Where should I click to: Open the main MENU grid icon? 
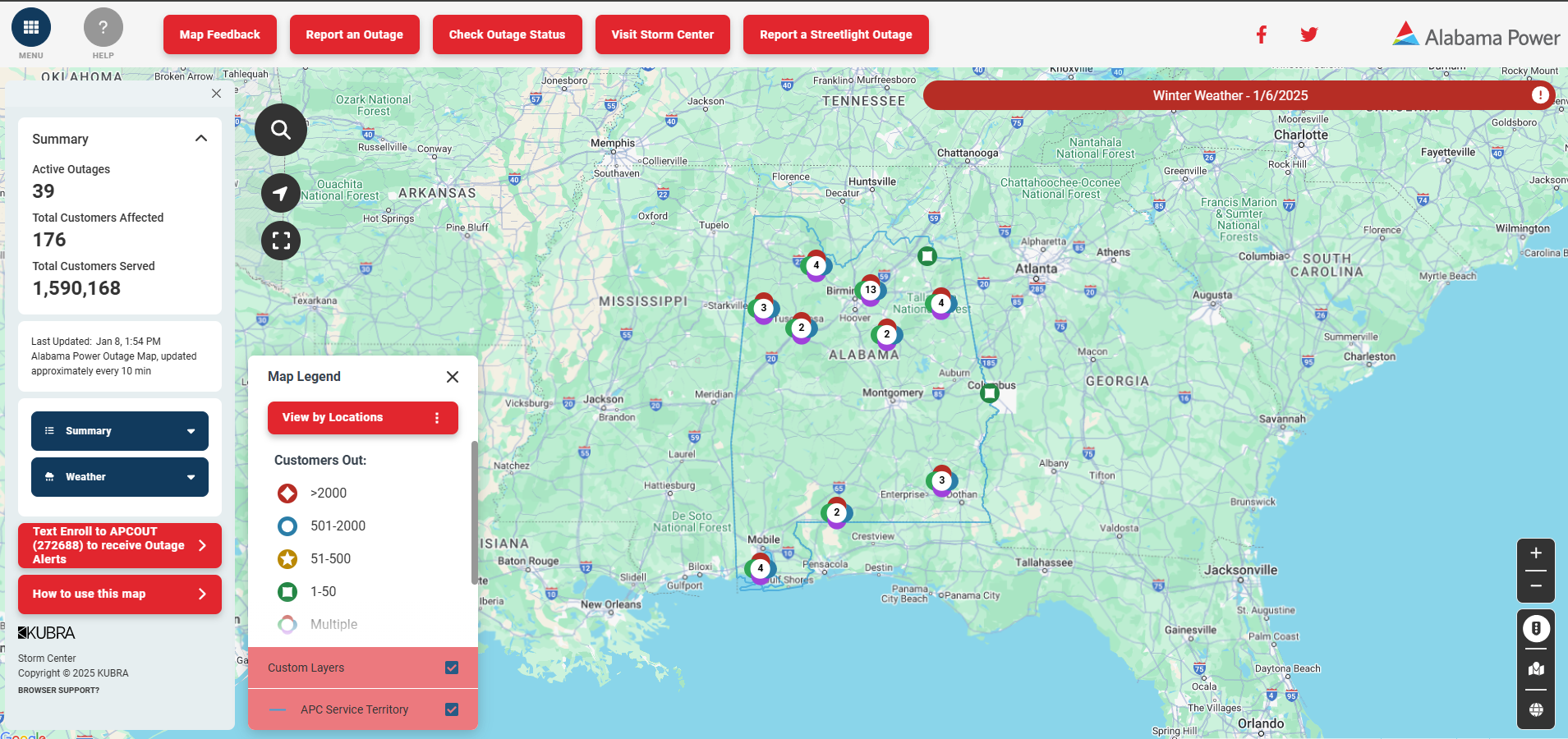tap(31, 28)
